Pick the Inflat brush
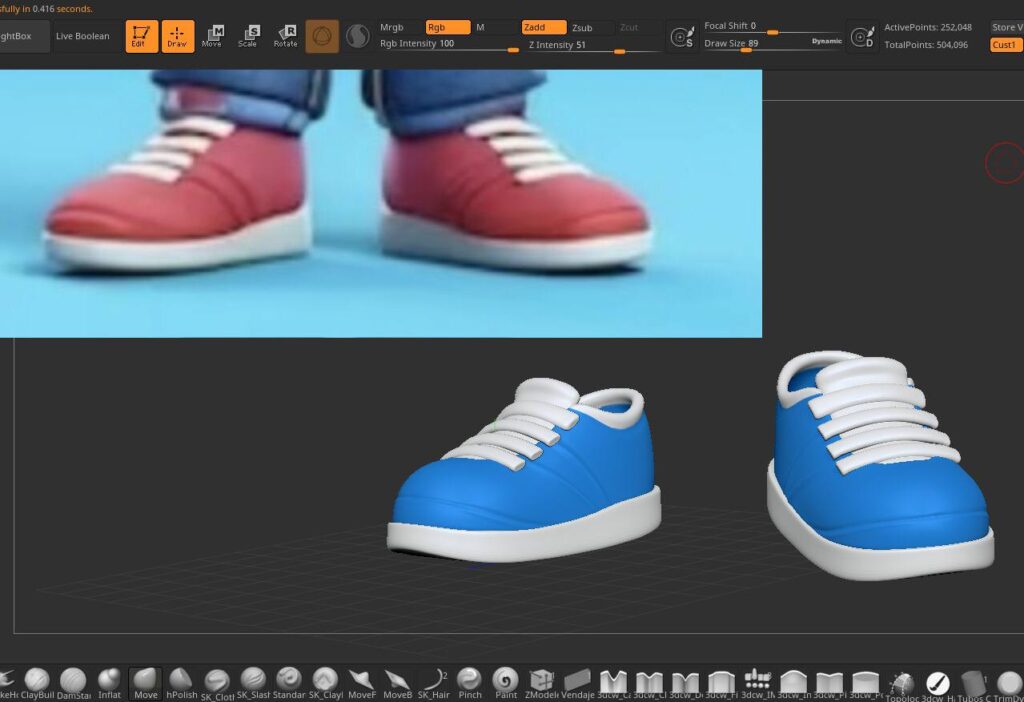 pos(109,681)
